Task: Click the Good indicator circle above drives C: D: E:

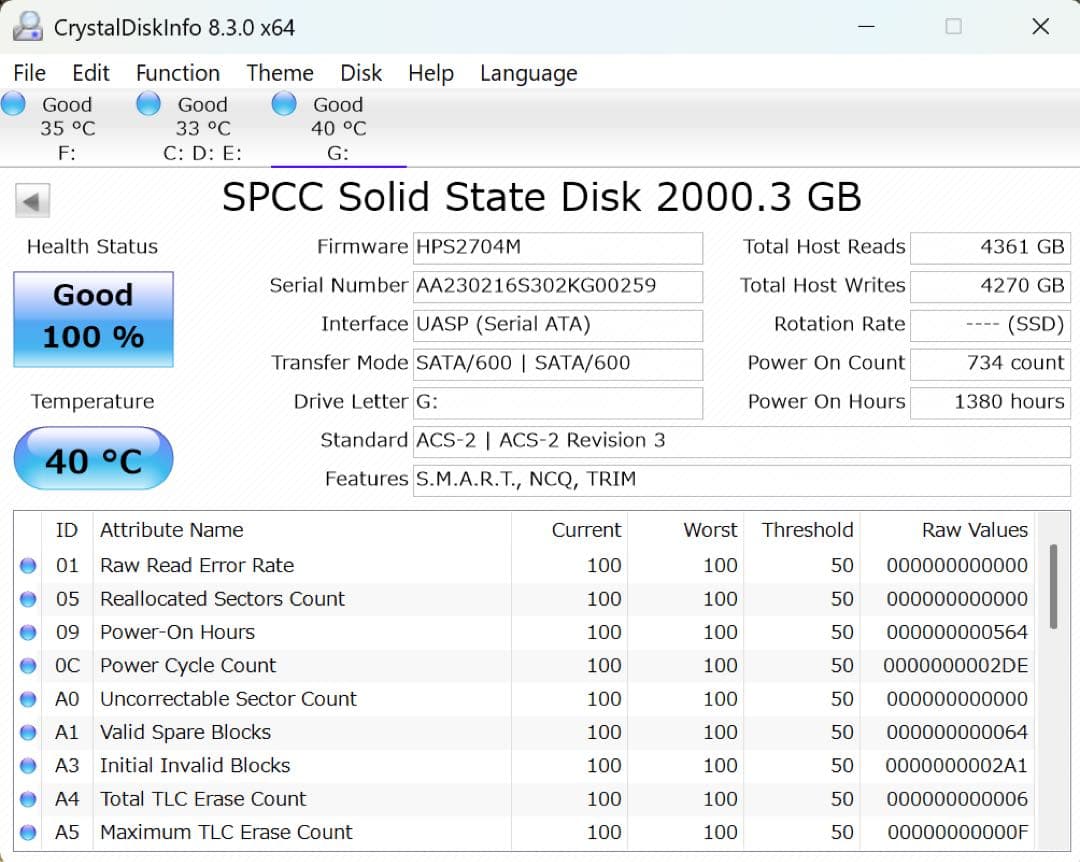Action: point(148,103)
